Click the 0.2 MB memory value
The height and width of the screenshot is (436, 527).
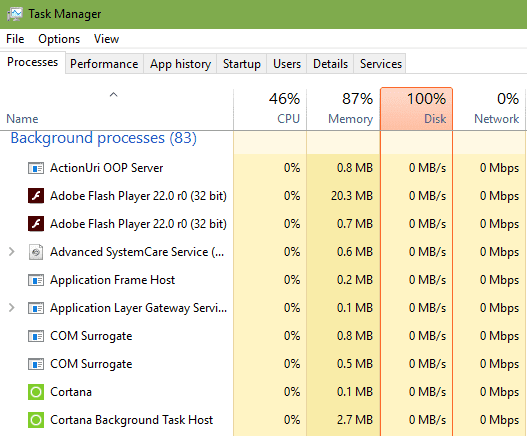pos(355,280)
